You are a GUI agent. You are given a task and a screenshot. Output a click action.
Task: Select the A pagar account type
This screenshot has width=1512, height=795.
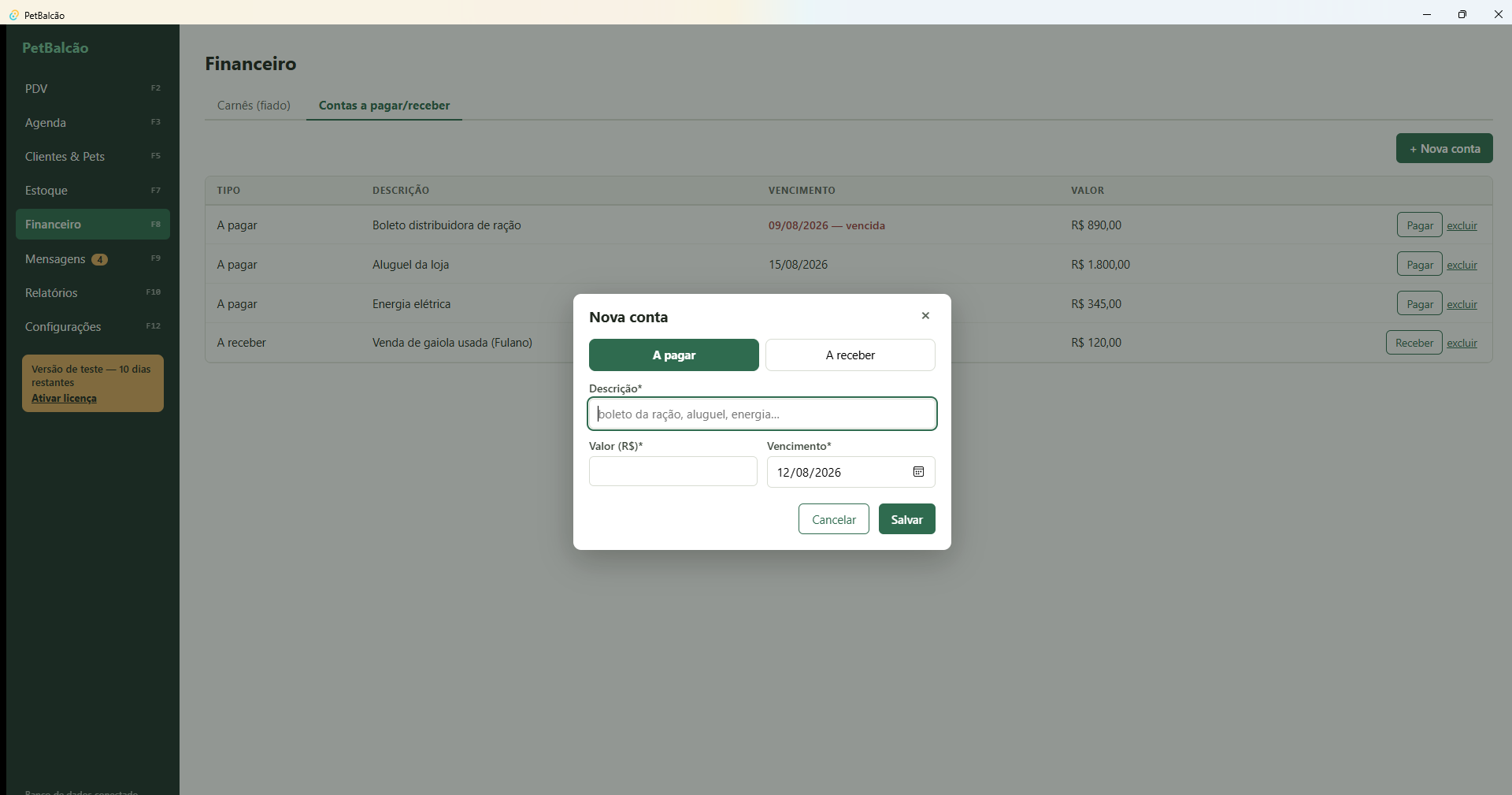pos(674,355)
